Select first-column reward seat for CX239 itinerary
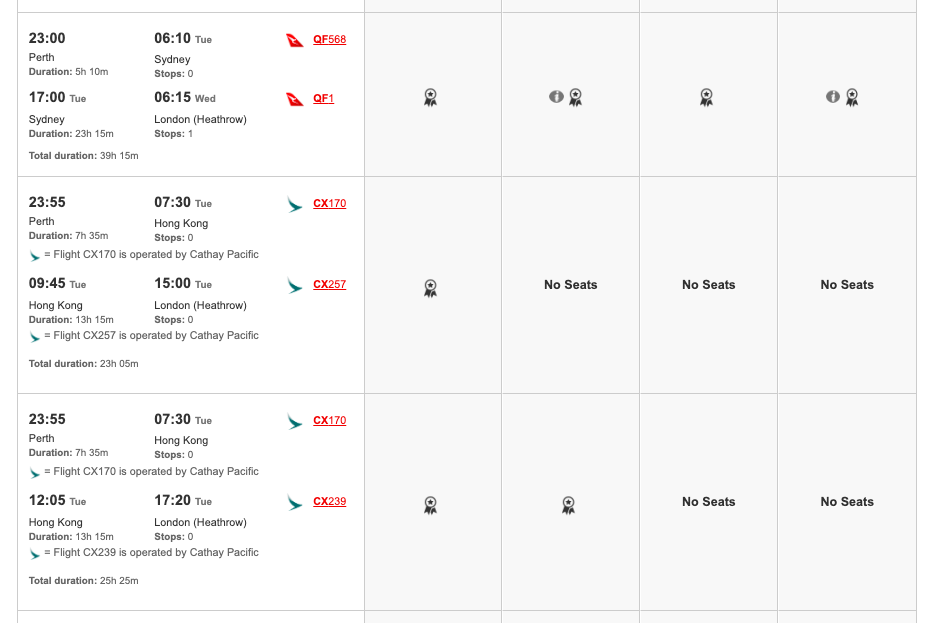 point(431,506)
